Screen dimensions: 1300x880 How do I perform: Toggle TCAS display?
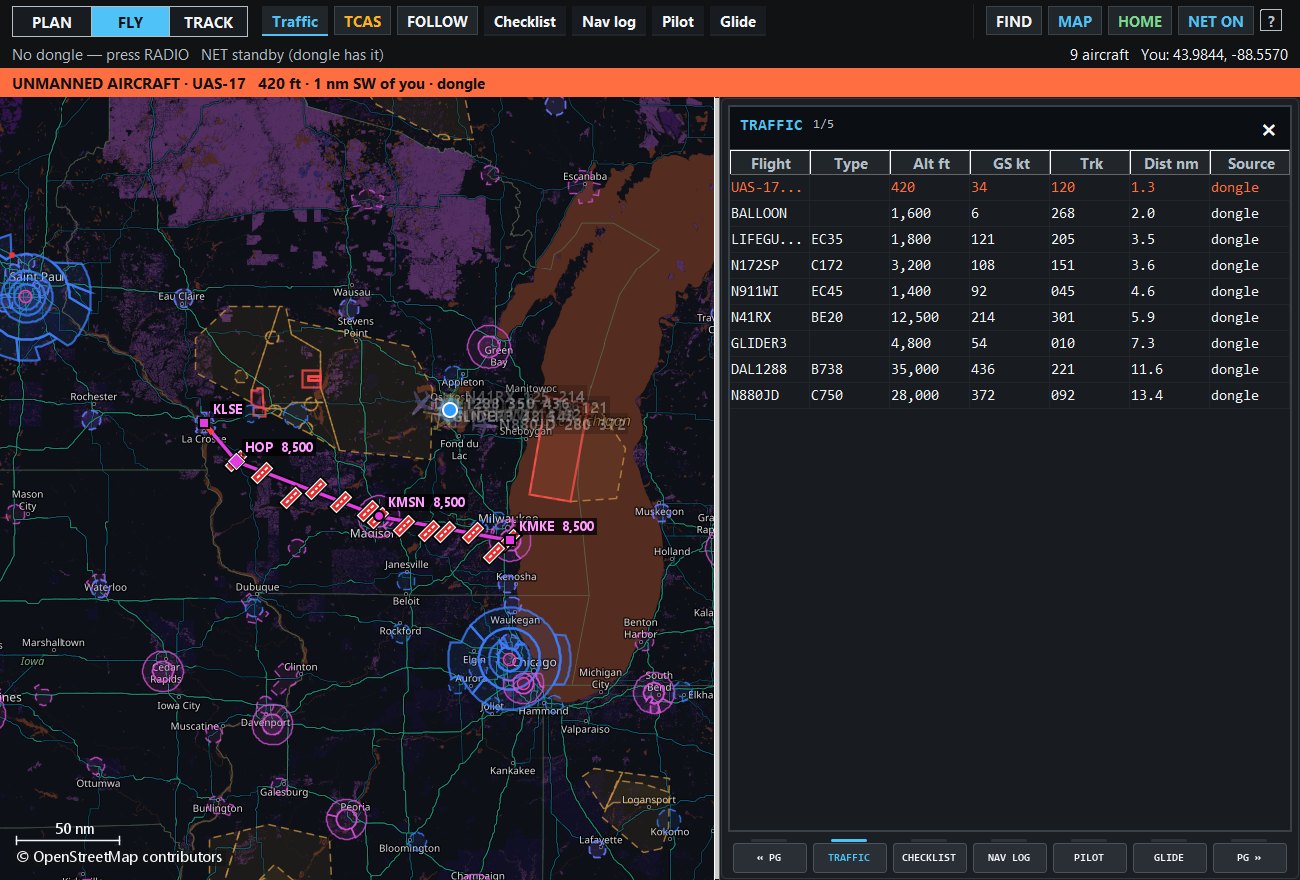[363, 21]
